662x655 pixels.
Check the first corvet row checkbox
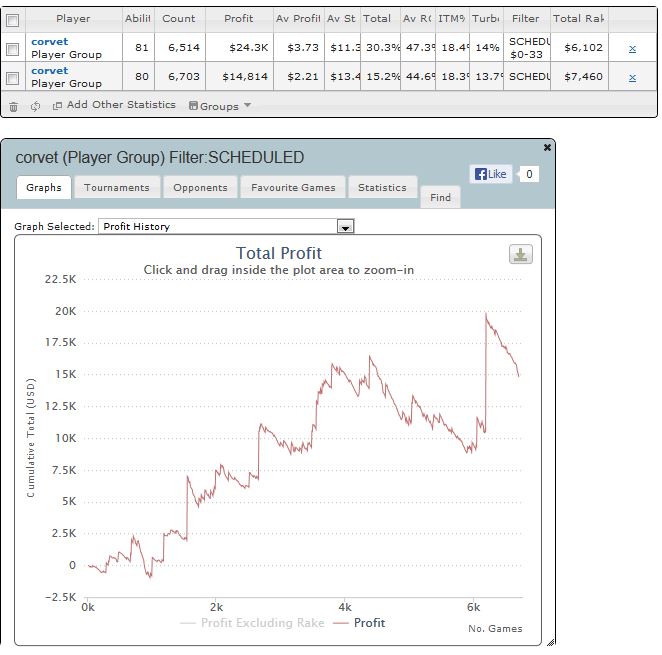tap(13, 48)
